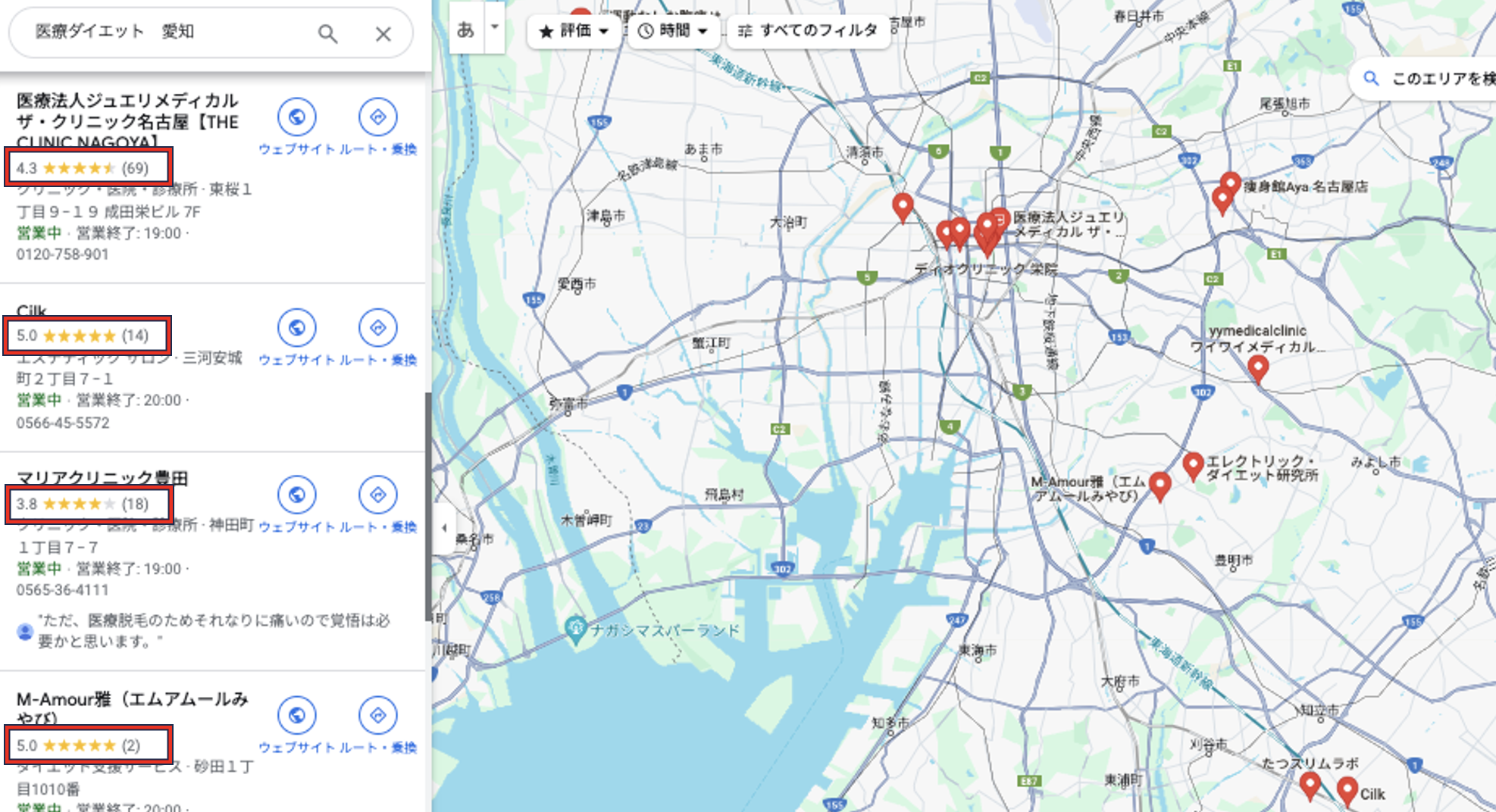The image size is (1496, 812).
Task: Select the たつスリムラボ map pin
Action: tap(1310, 786)
